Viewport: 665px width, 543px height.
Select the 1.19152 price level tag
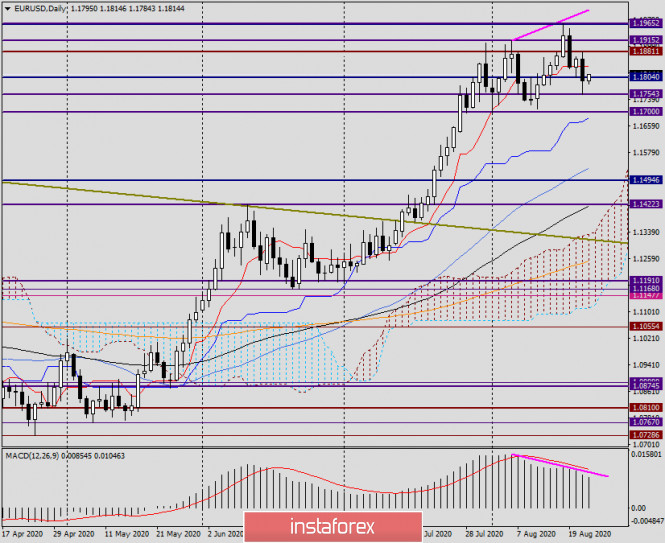click(645, 40)
